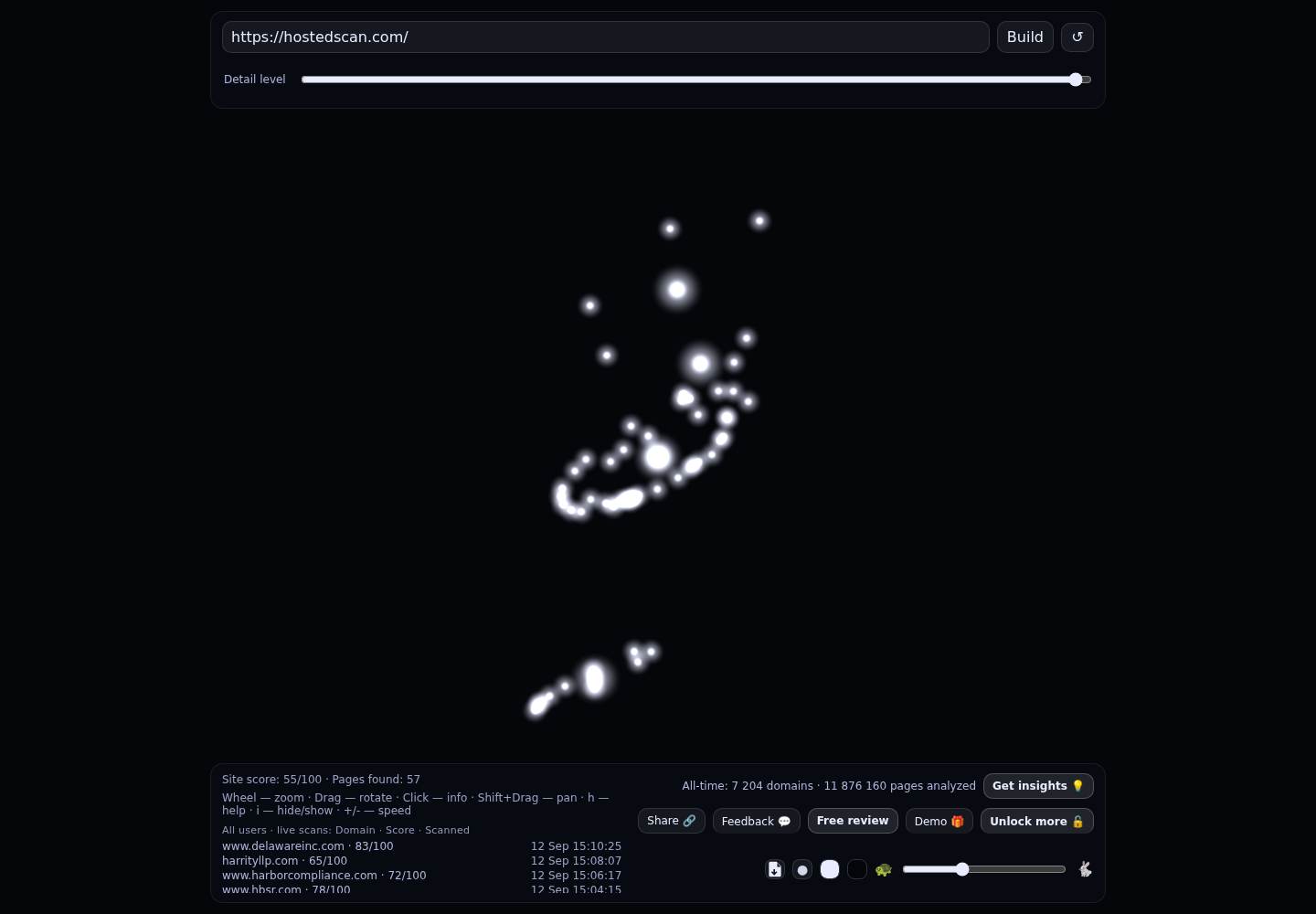Click Unlock more button

[1036, 821]
